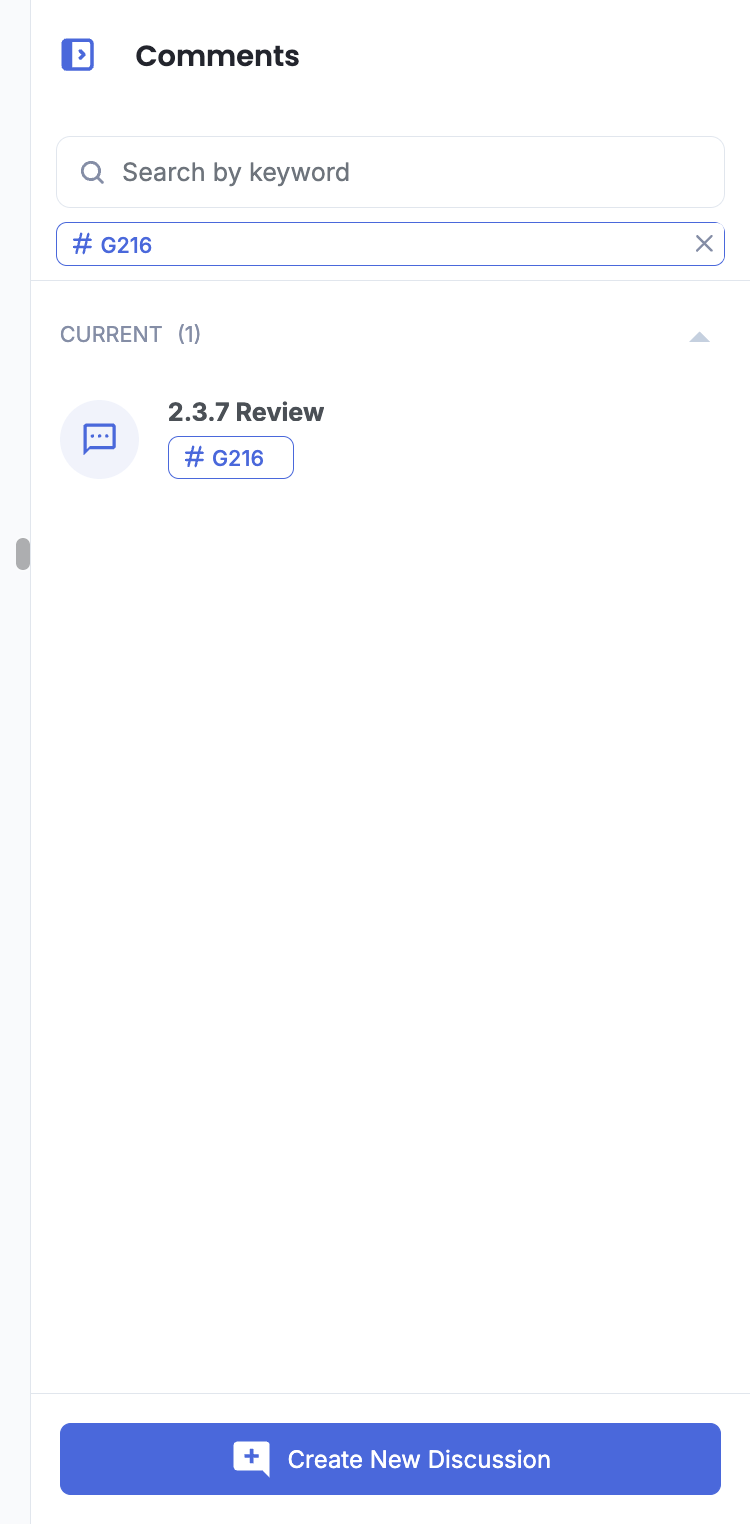Click the G216 text in the tag filter field

point(126,245)
